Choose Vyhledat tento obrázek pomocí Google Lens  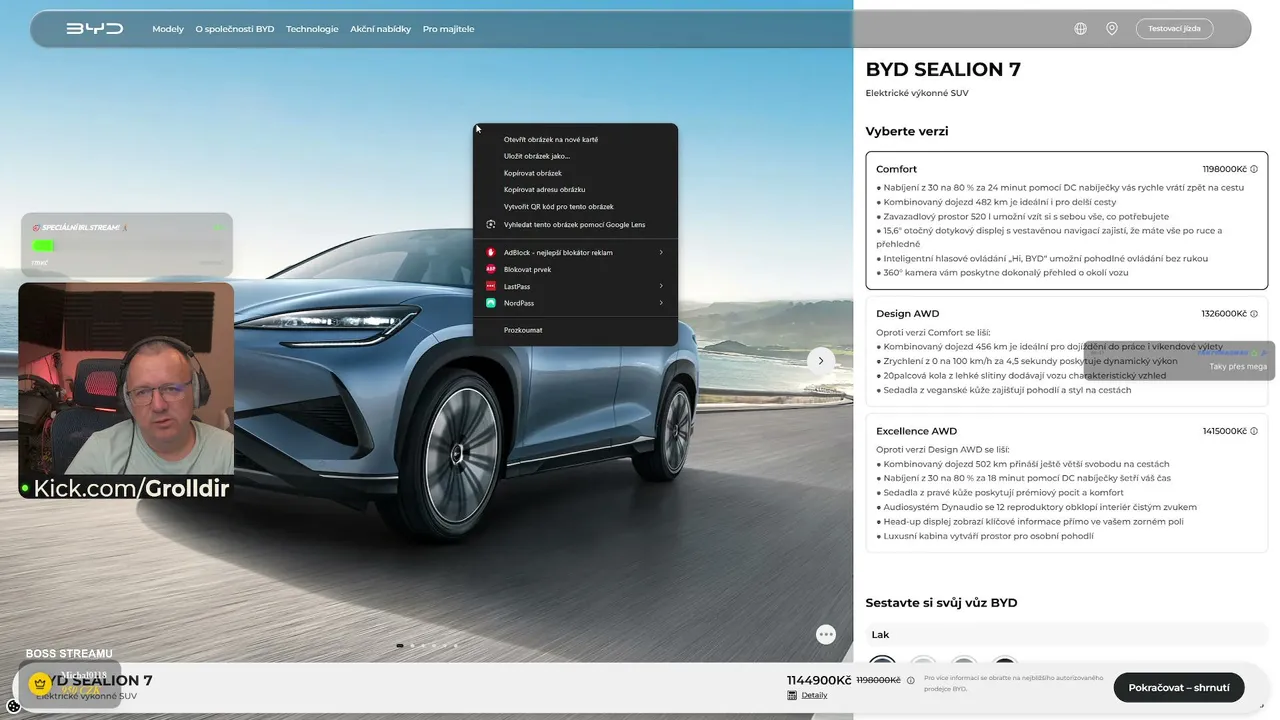pyautogui.click(x=575, y=224)
